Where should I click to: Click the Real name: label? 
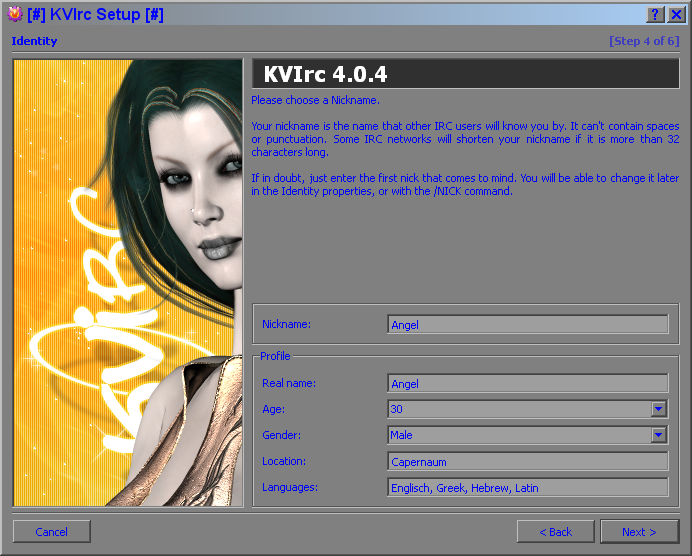[289, 383]
